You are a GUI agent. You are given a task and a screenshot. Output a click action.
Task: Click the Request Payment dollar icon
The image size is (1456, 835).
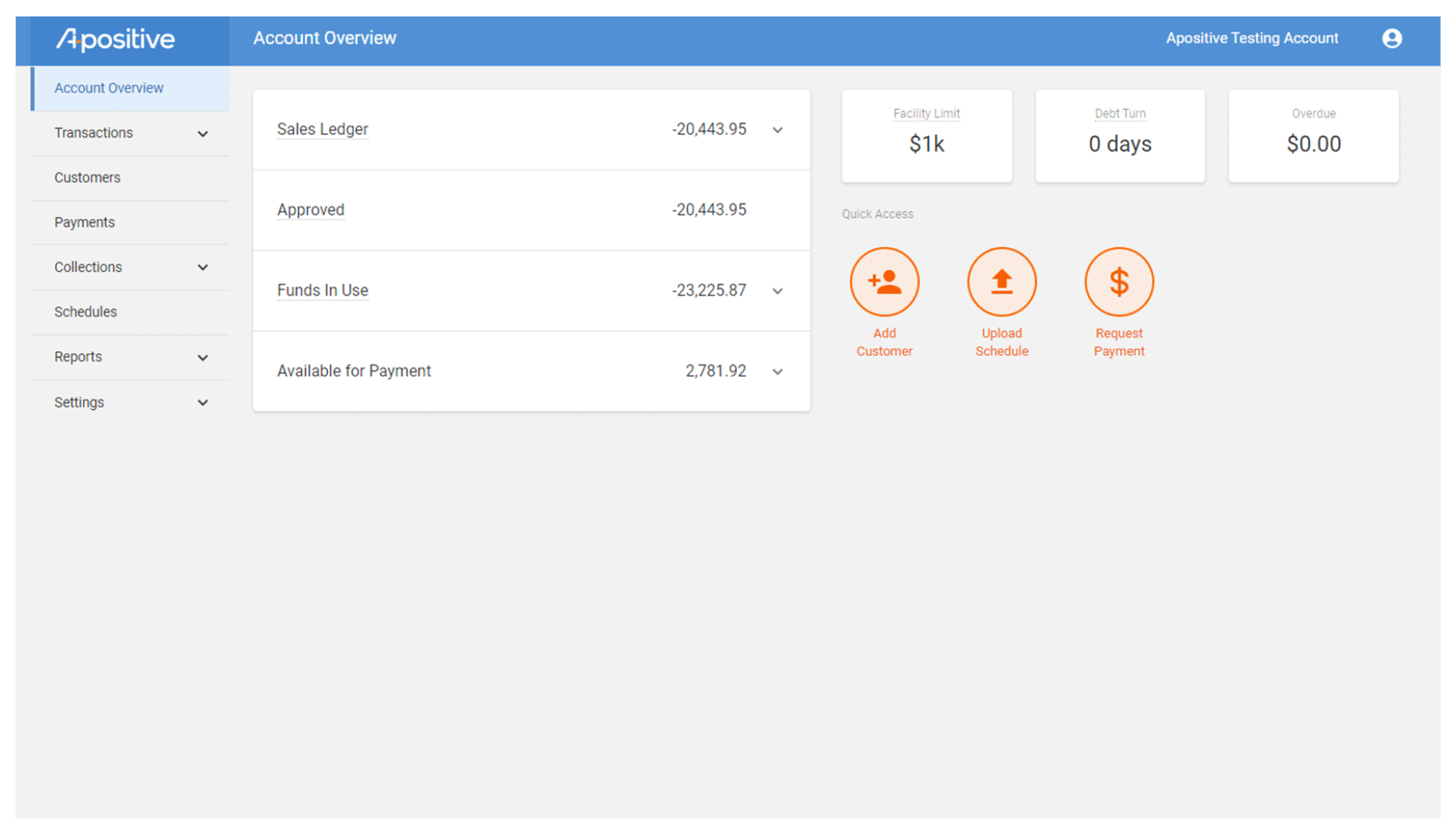tap(1118, 282)
